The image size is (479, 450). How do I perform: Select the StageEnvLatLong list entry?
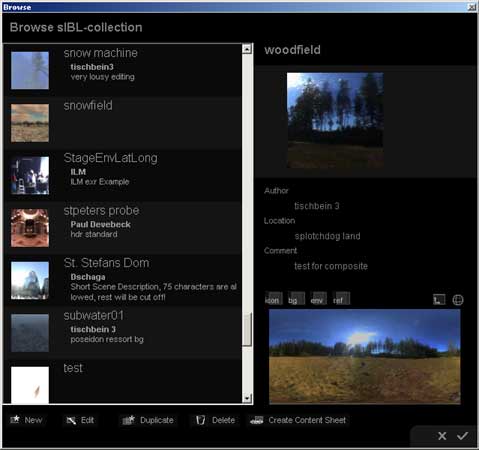pyautogui.click(x=123, y=175)
